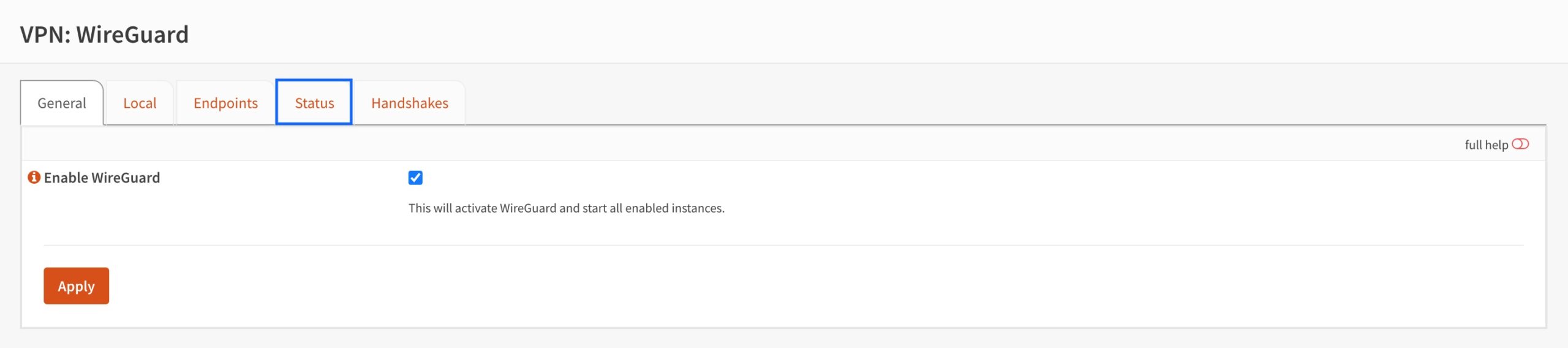View WireGuard handshakes tab

(x=410, y=103)
